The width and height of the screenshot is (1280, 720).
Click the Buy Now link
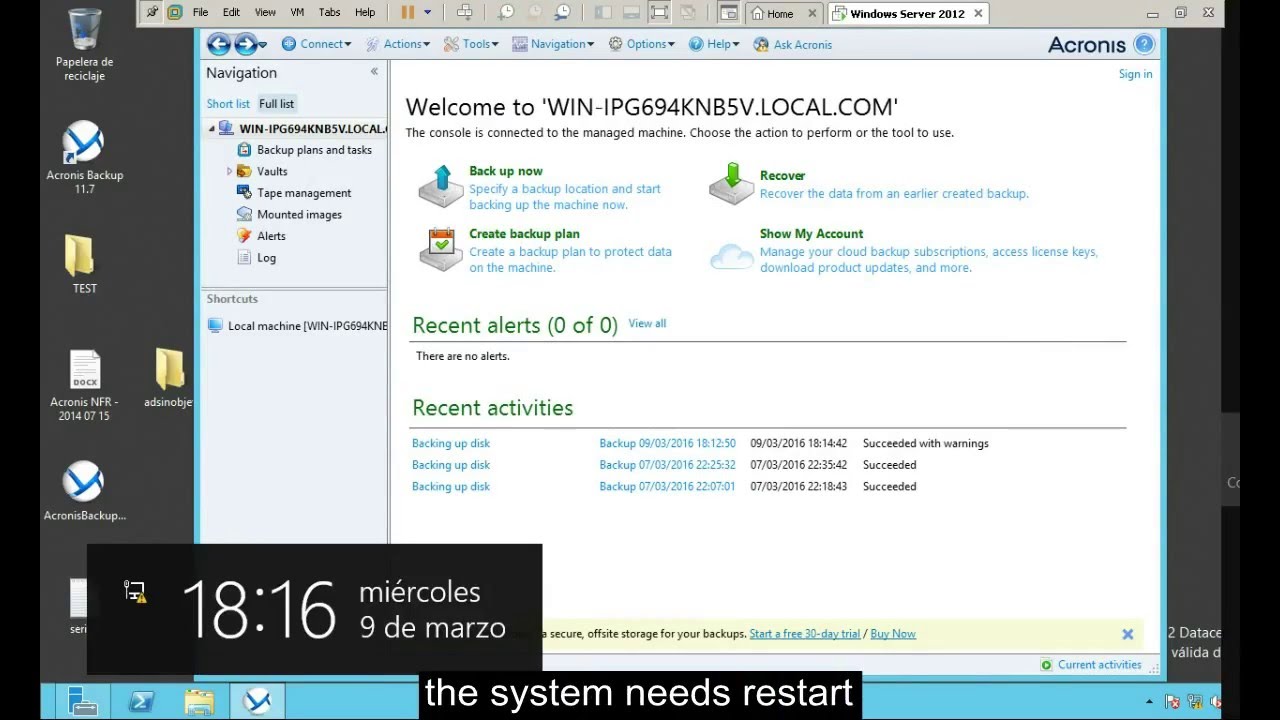893,634
